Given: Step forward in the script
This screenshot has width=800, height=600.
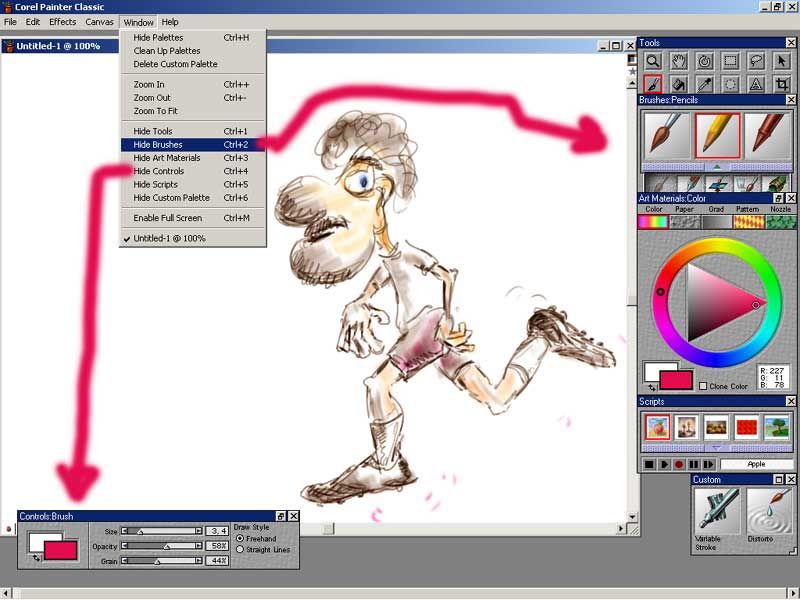Looking at the screenshot, I should point(708,464).
